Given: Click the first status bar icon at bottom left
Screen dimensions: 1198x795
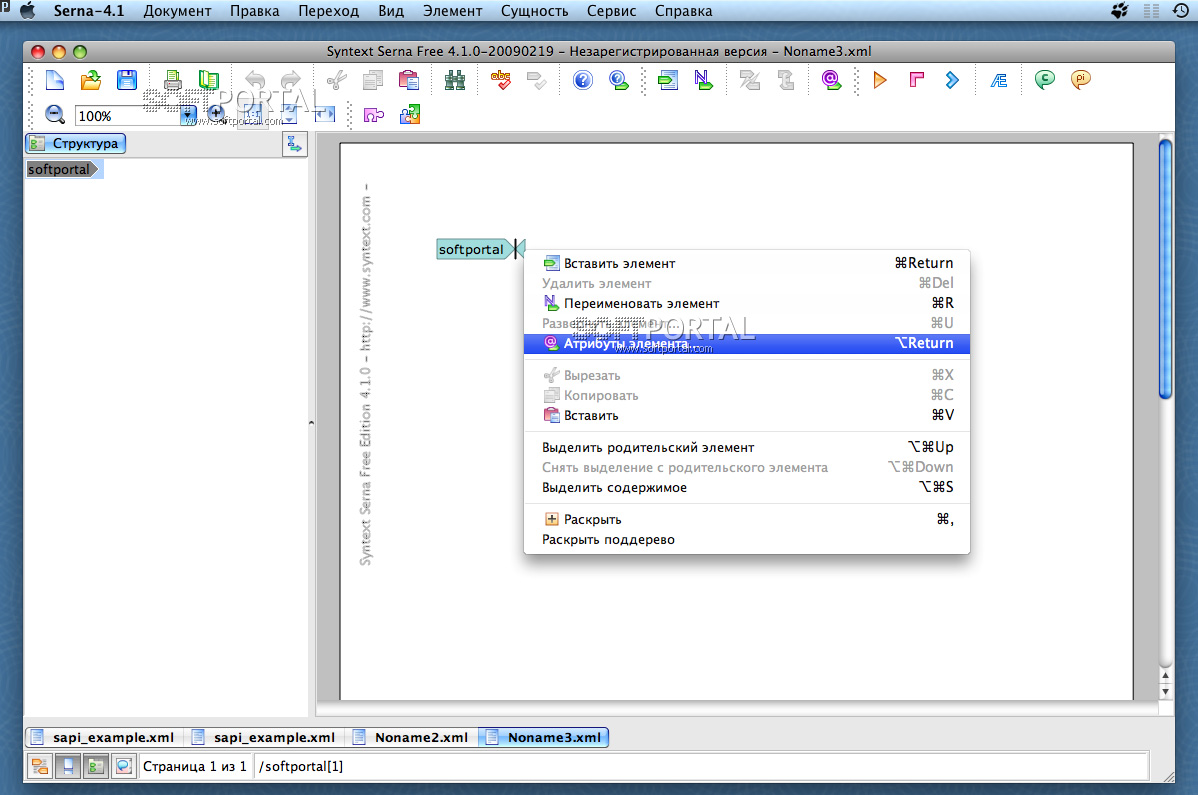Looking at the screenshot, I should click(x=40, y=766).
